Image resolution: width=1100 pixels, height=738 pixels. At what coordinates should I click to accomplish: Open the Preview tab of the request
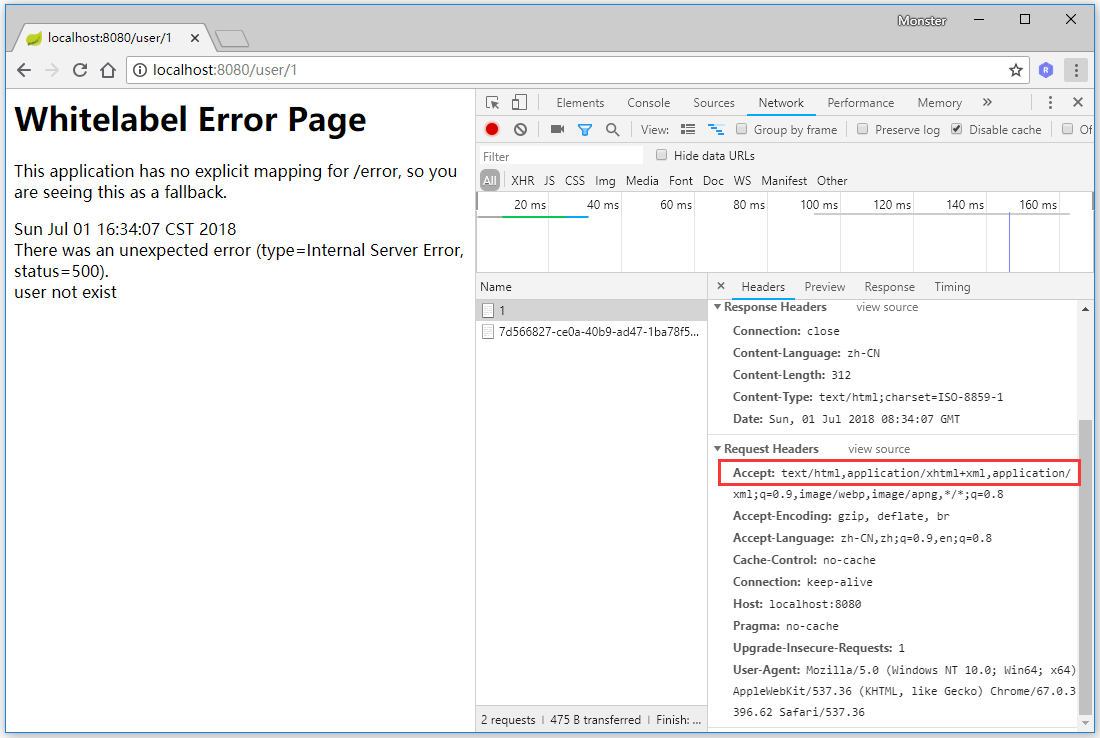click(824, 286)
